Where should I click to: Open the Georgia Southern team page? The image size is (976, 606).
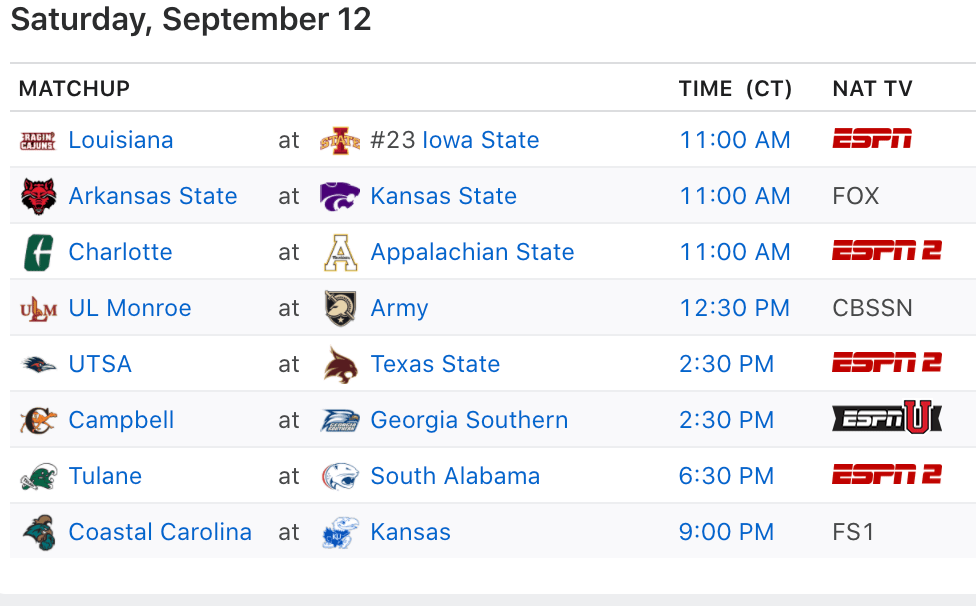pos(469,420)
